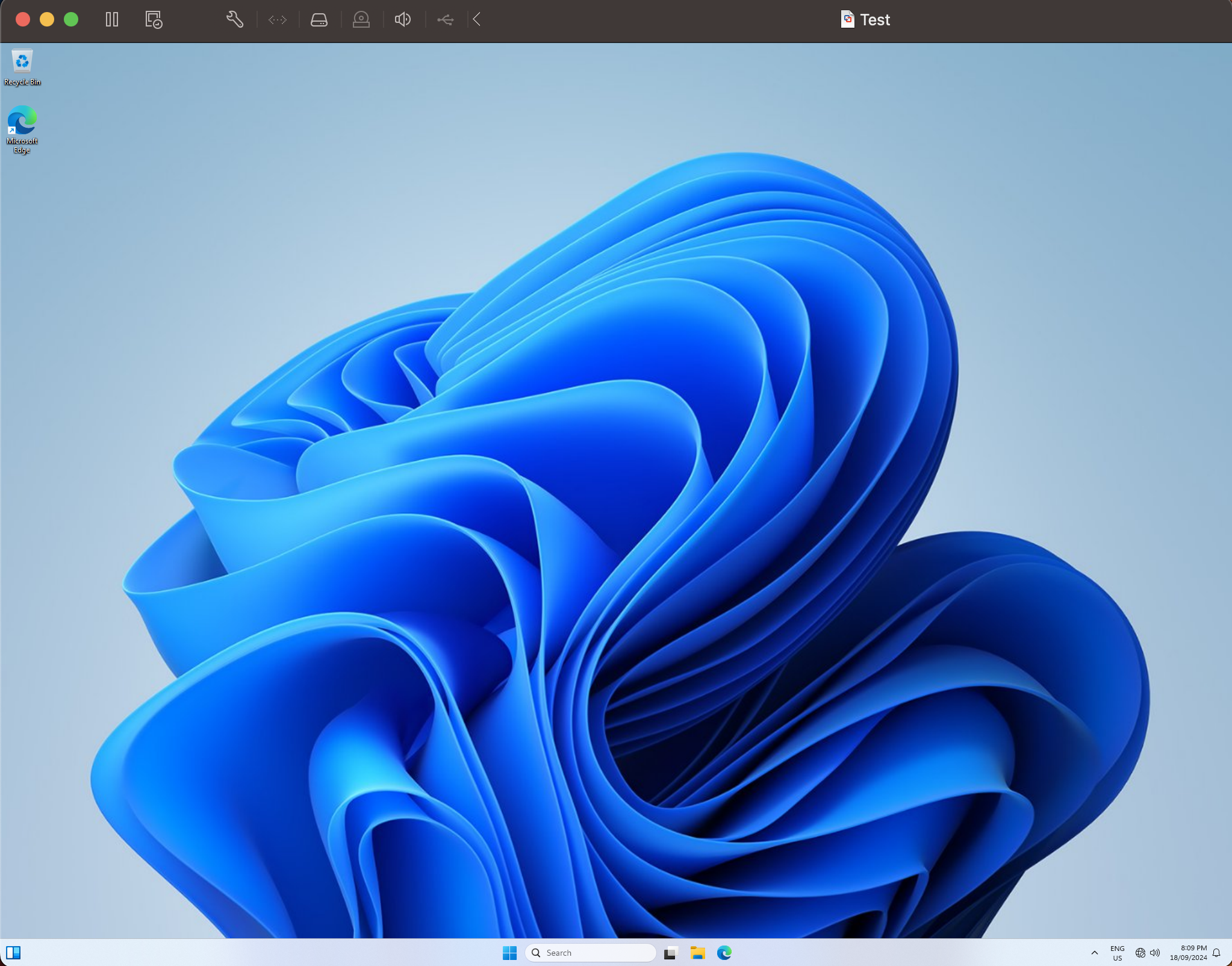The image size is (1232, 966).
Task: Pause the virtual machine
Action: point(112,20)
